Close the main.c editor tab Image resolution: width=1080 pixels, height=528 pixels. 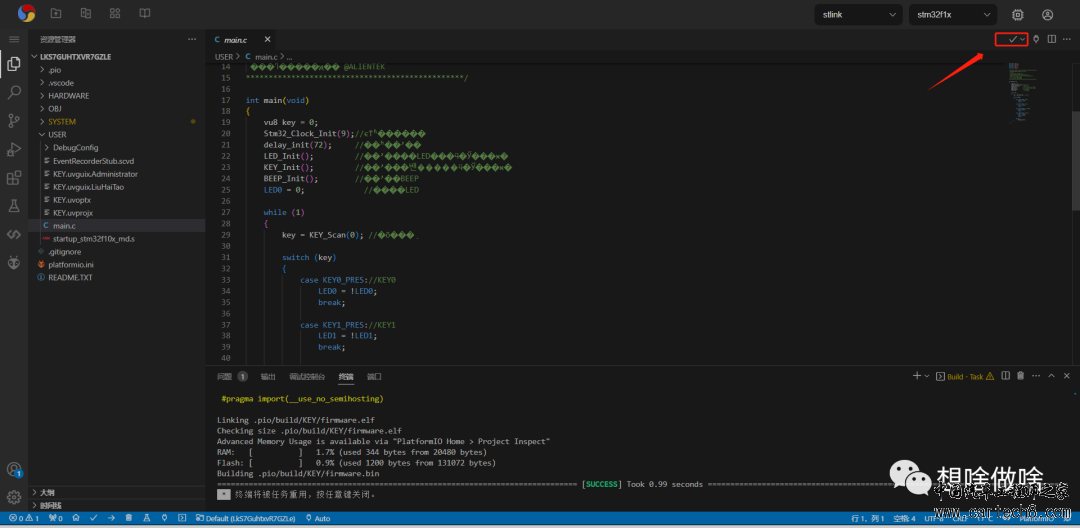(267, 39)
